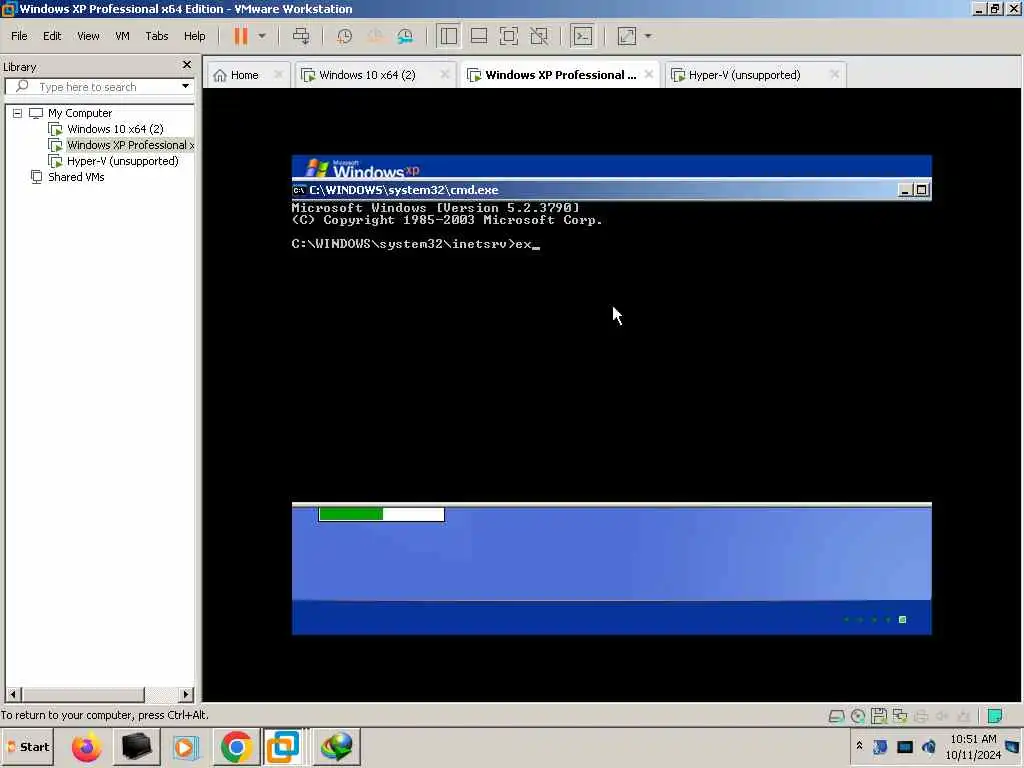
Task: Launch Firefox from the taskbar
Action: [x=86, y=747]
